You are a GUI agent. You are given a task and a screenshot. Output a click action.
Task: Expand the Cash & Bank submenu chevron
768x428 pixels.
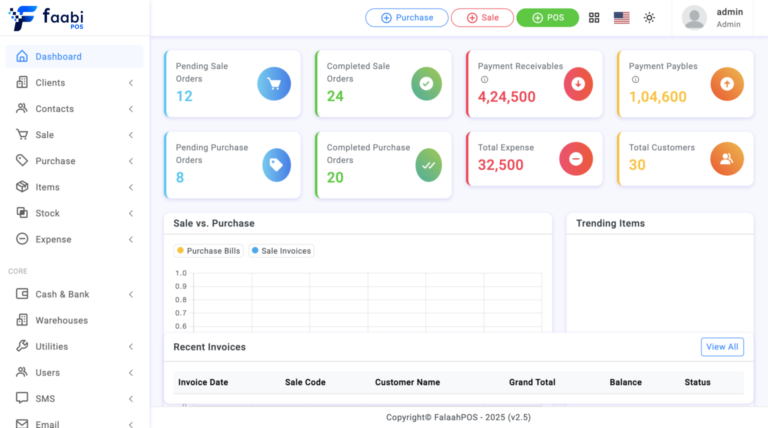coord(131,294)
